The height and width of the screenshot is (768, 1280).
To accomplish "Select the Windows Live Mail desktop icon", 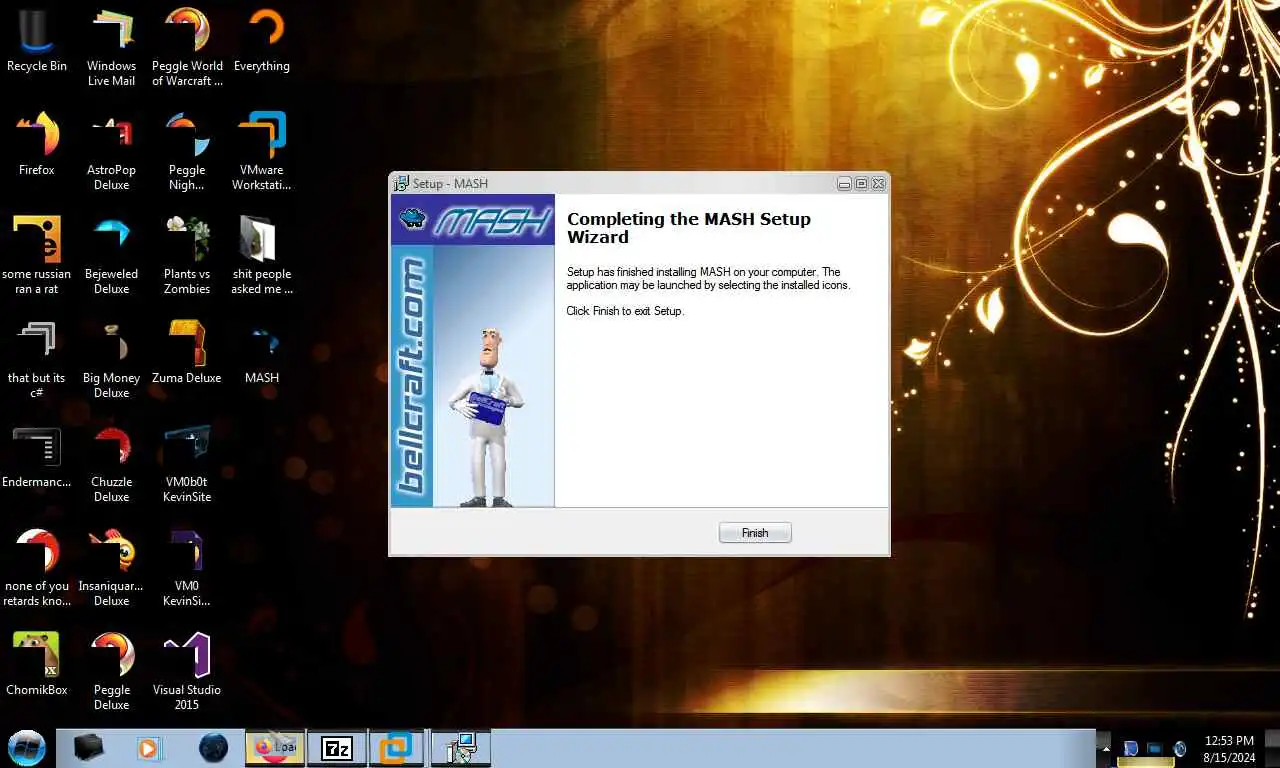I will click(111, 48).
